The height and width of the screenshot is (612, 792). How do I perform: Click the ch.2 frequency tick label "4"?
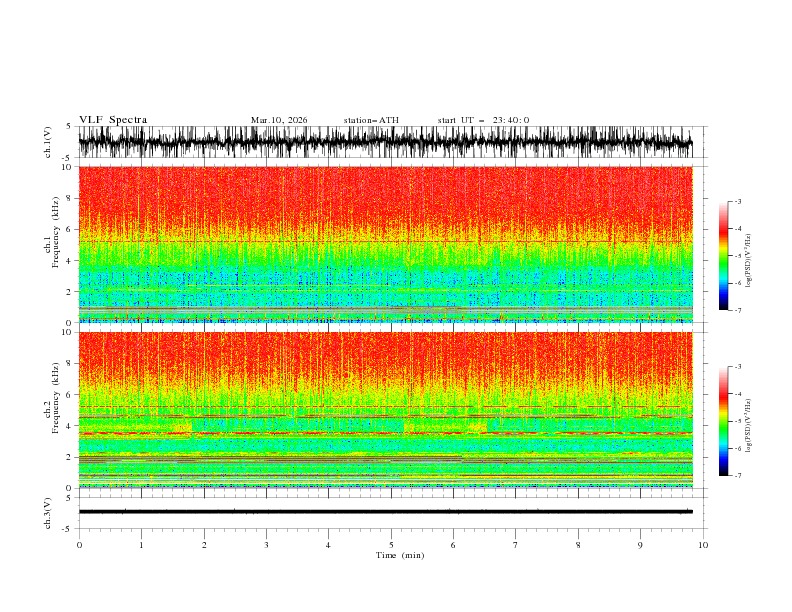69,426
